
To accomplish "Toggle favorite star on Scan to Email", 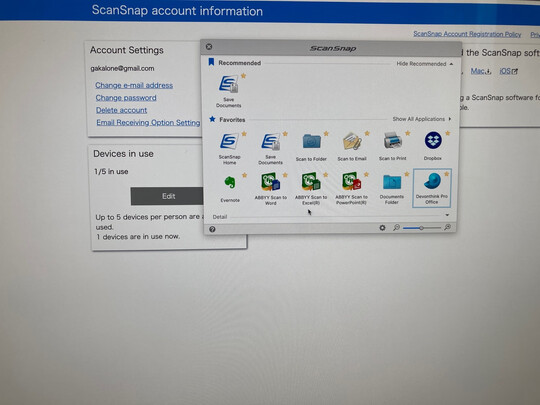I will point(367,133).
